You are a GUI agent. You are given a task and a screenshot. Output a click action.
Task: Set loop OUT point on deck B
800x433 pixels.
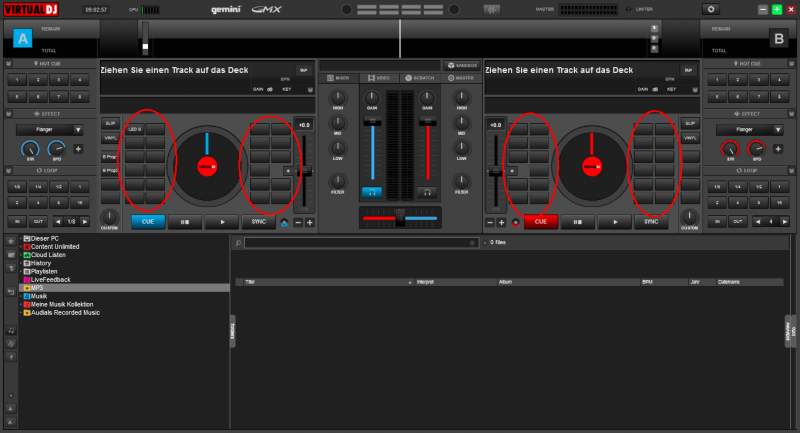pyautogui.click(x=738, y=222)
